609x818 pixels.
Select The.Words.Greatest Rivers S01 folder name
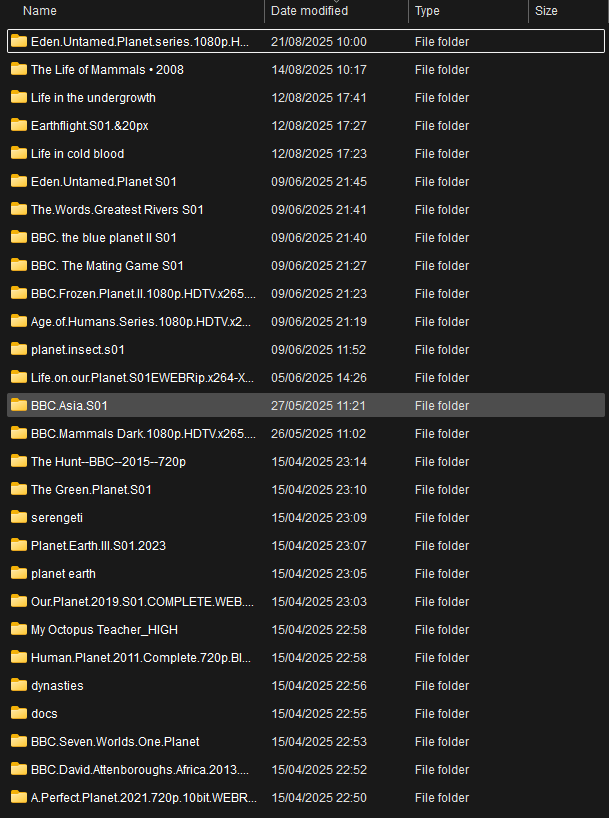(x=117, y=210)
